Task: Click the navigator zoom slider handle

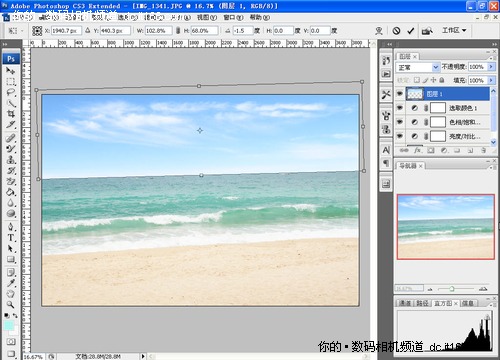Action: (451, 288)
